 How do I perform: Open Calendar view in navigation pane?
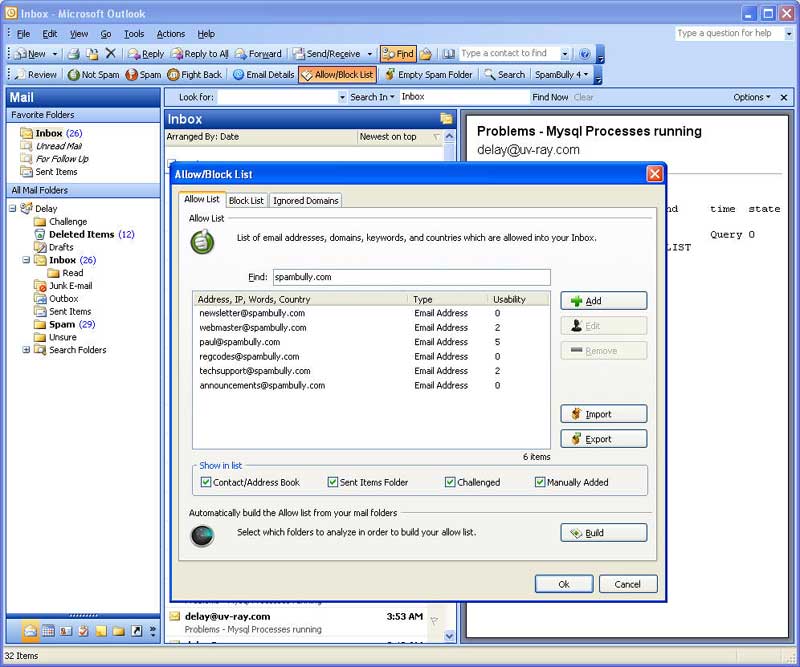tap(48, 631)
